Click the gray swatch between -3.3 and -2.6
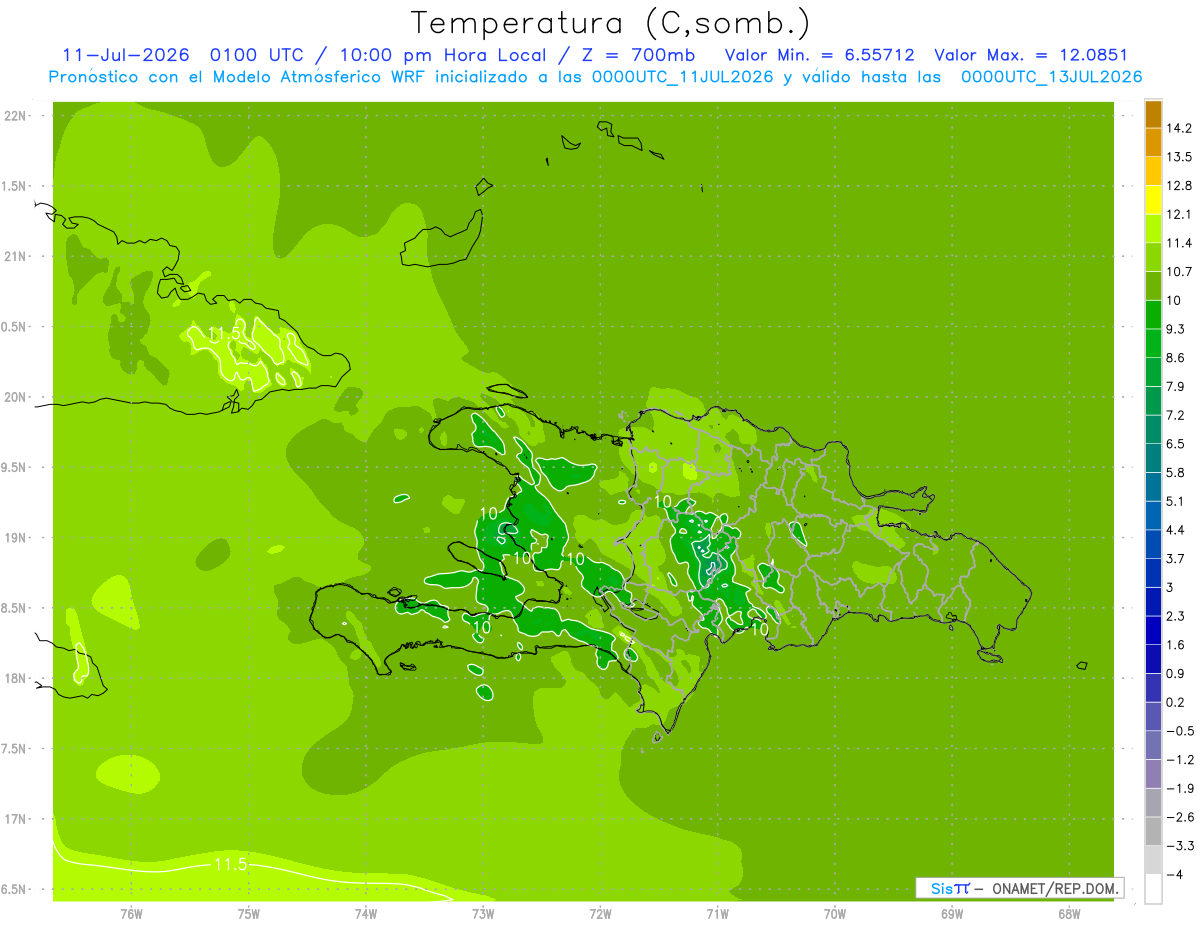This screenshot has width=1200, height=927. 1153,831
